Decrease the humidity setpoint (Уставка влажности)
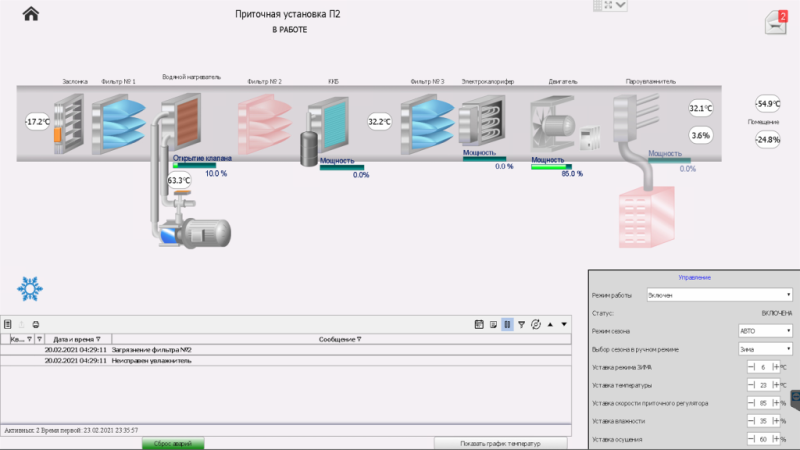Viewport: 800px width, 450px height. click(751, 422)
